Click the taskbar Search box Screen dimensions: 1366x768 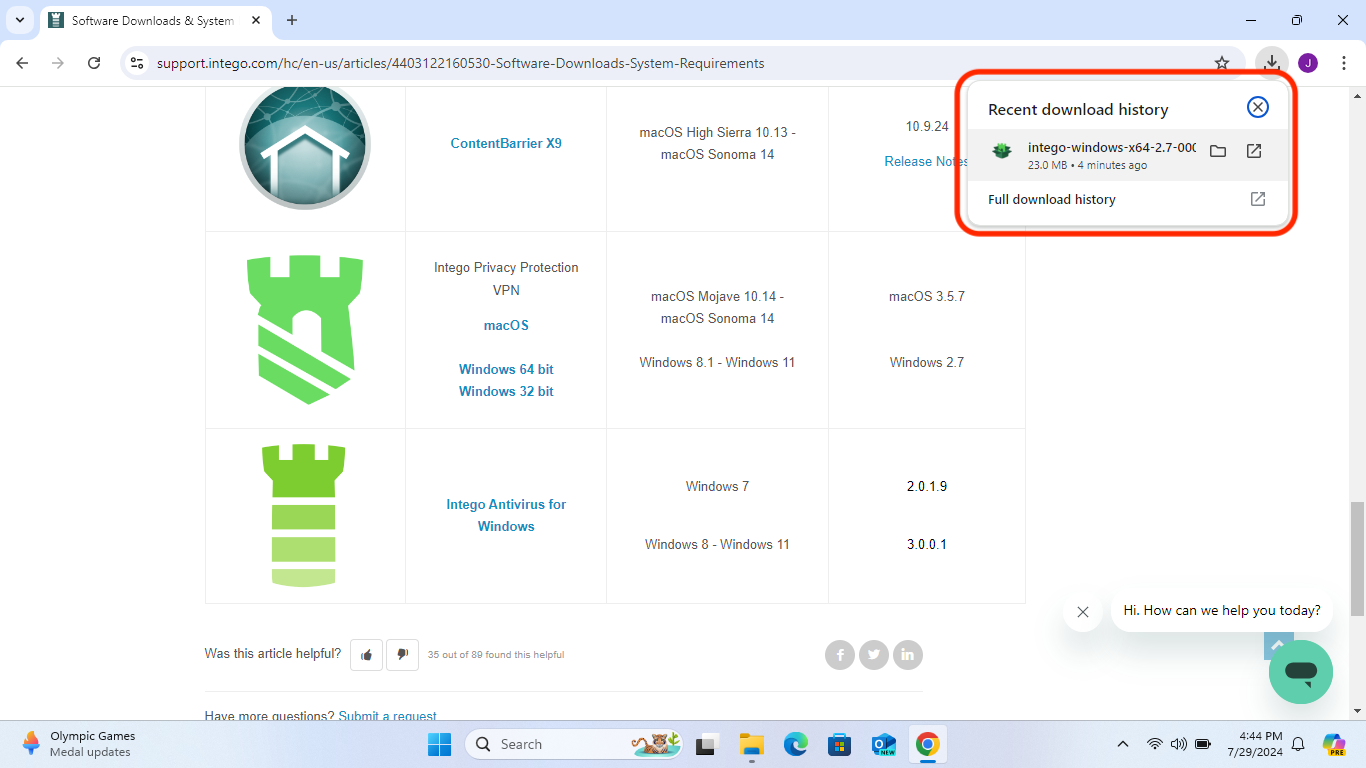[574, 744]
